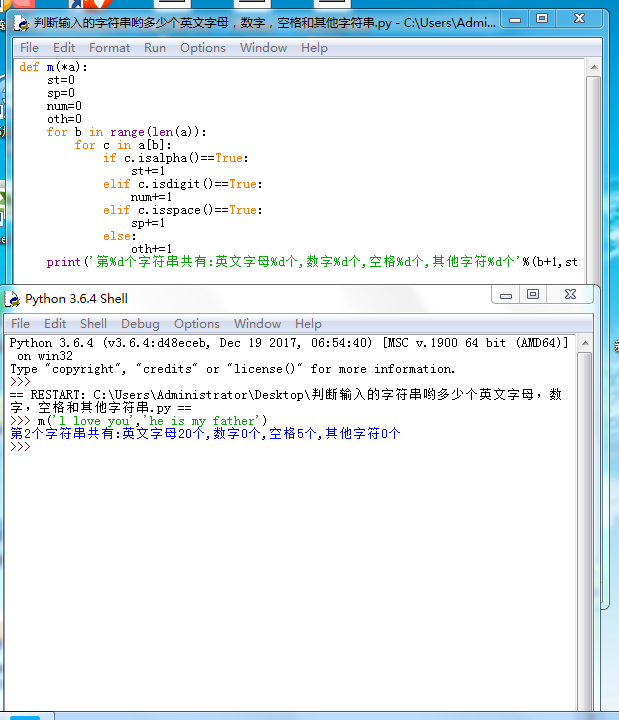Open Edit menu in editor window
Viewport: 619px width, 720px height.
[x=64, y=48]
